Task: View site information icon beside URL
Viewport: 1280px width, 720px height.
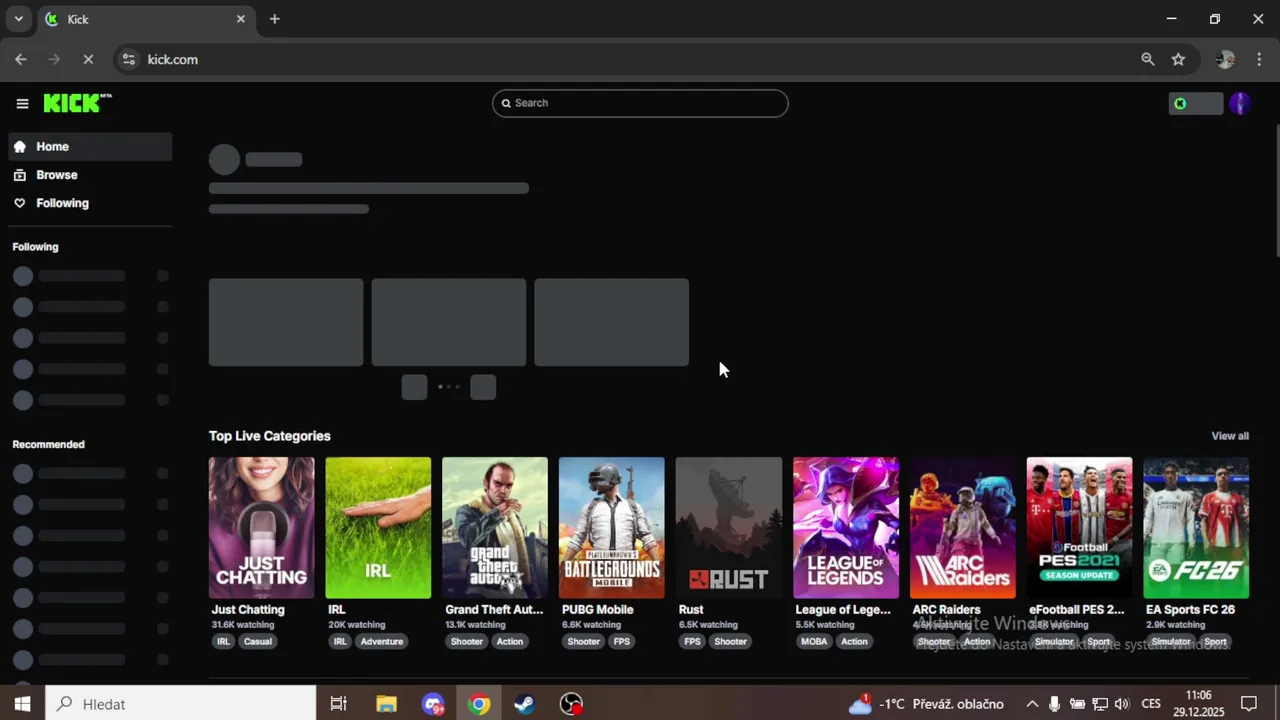Action: click(128, 60)
